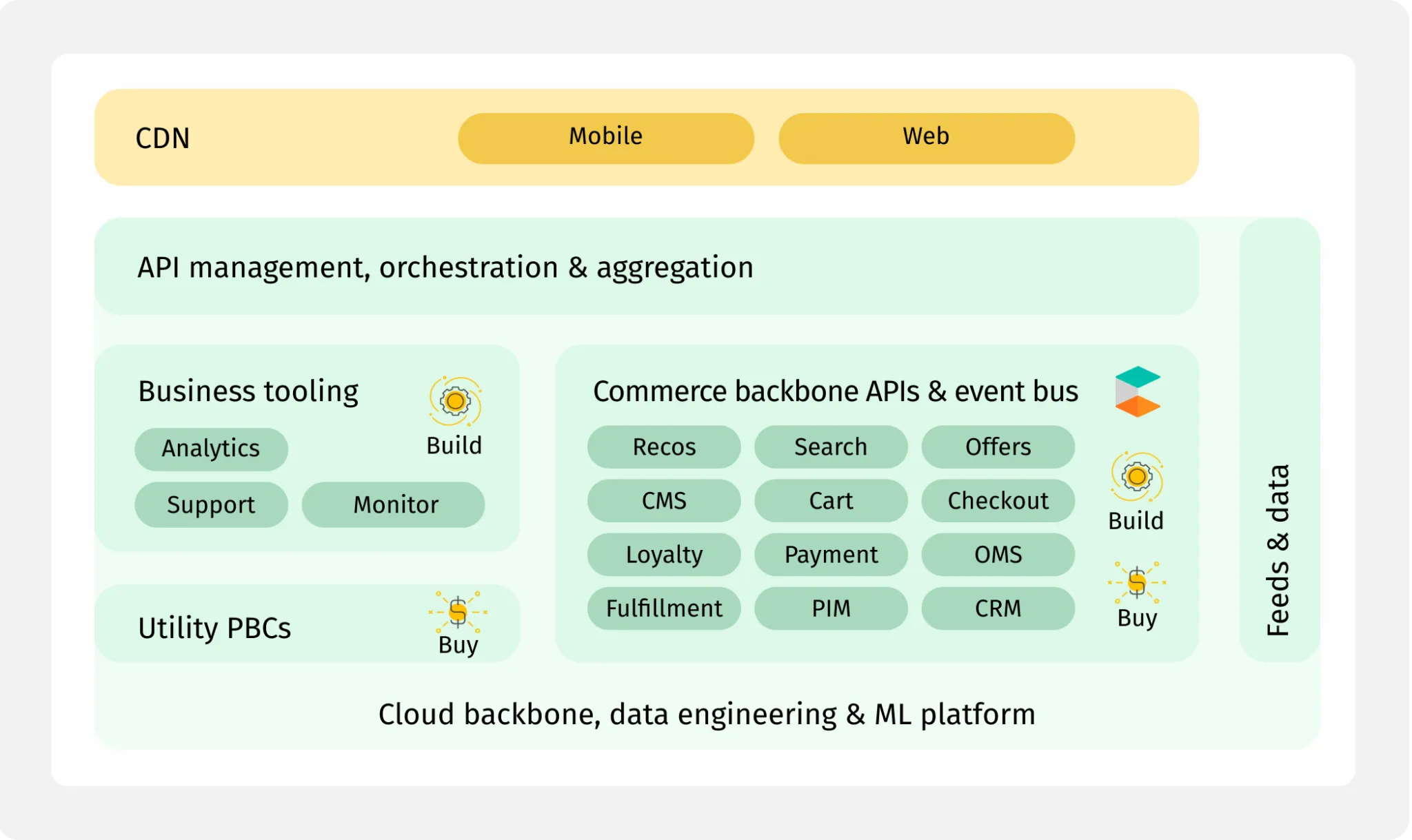This screenshot has height=840, width=1412.
Task: Open the Mobile channel pill
Action: (x=605, y=137)
